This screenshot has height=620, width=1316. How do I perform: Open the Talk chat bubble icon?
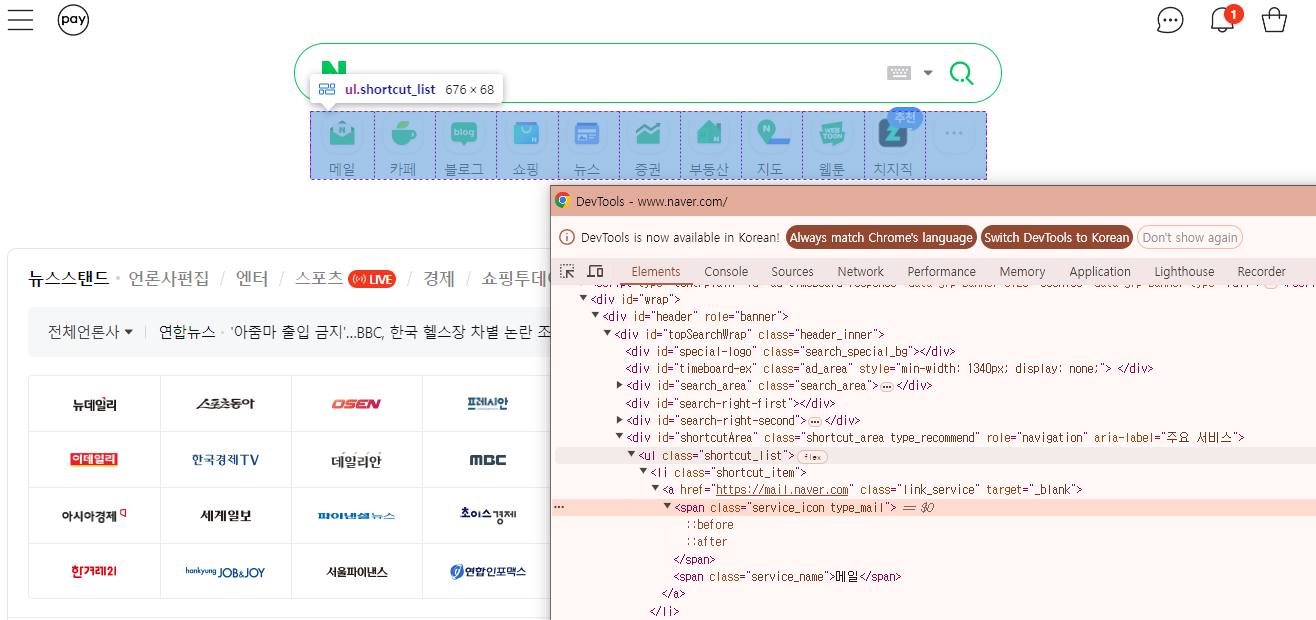pyautogui.click(x=1170, y=20)
